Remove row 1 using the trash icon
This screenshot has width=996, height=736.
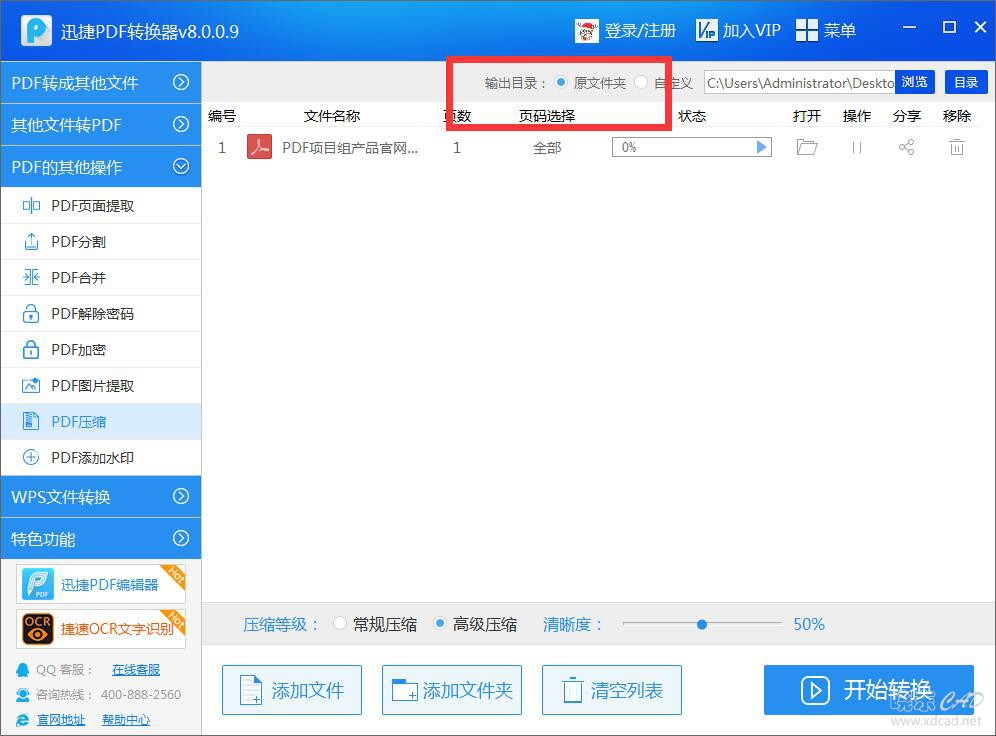click(957, 147)
